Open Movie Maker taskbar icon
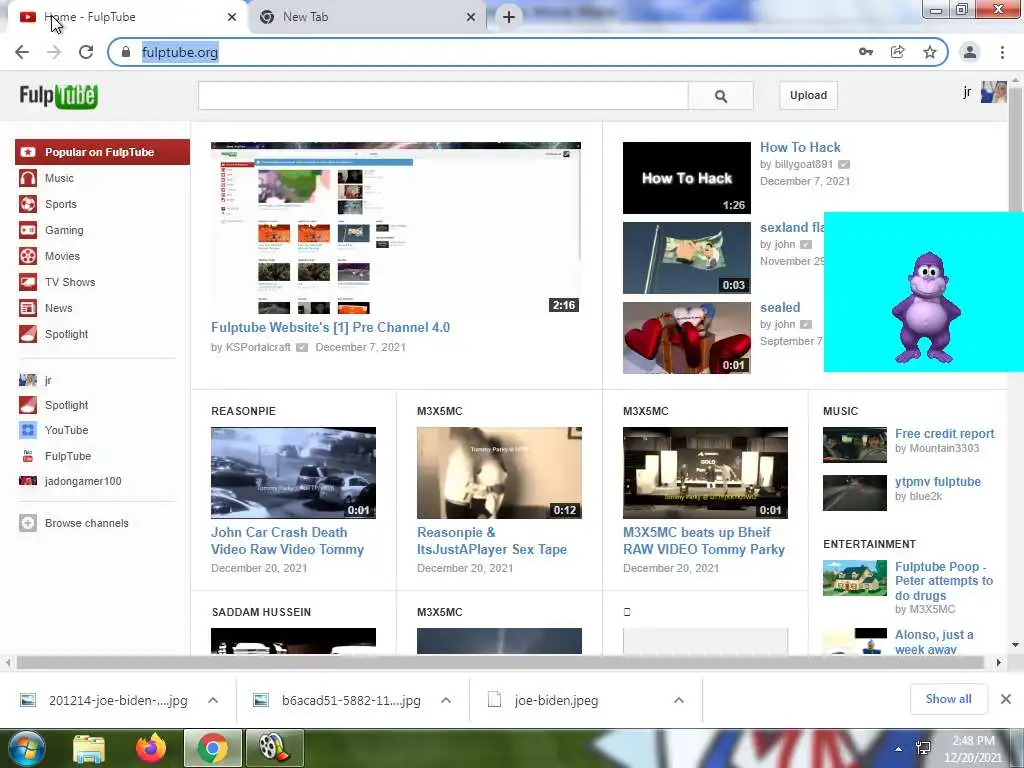This screenshot has height=768, width=1024. [x=274, y=748]
